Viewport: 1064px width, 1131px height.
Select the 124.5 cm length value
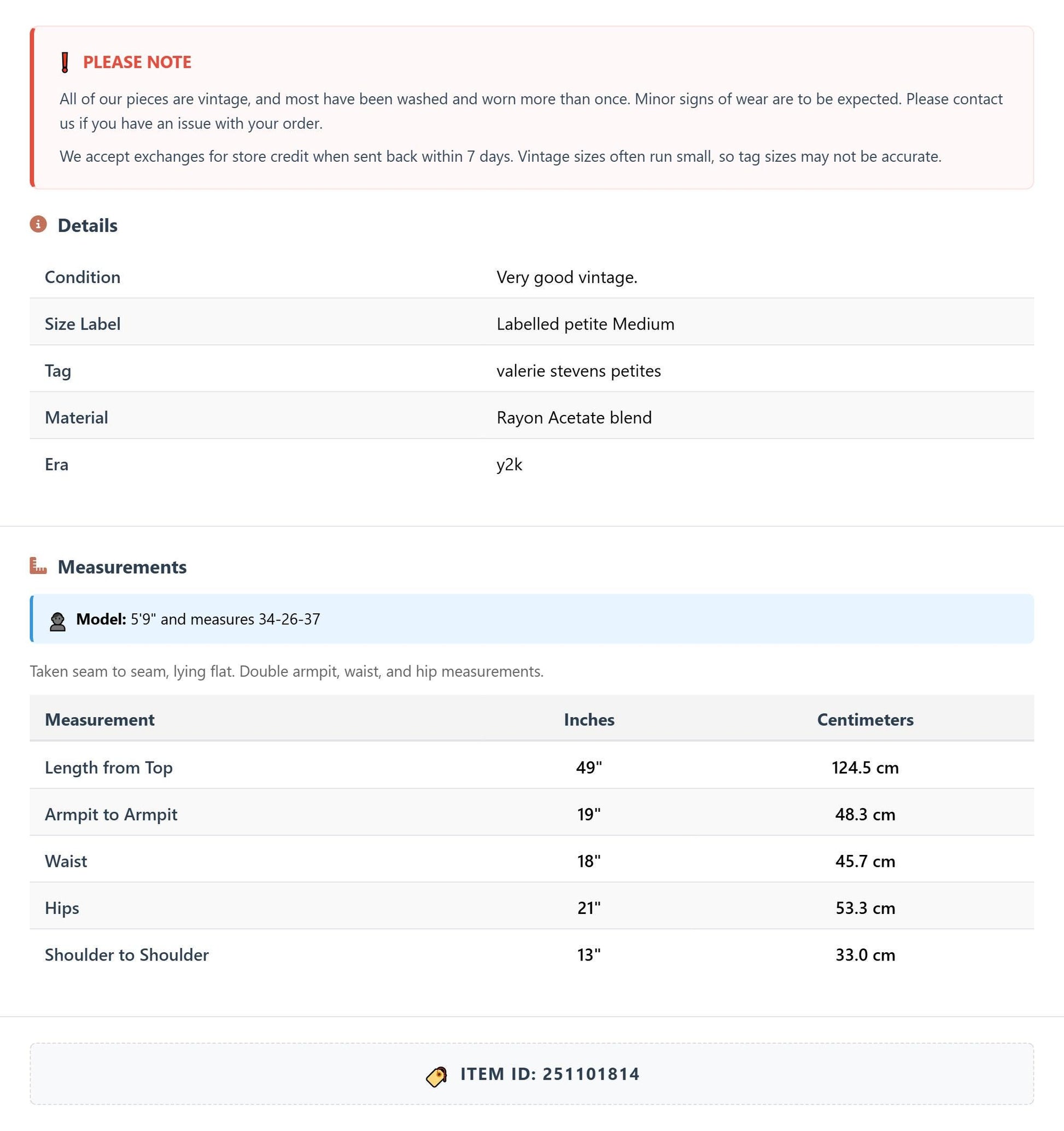click(865, 767)
